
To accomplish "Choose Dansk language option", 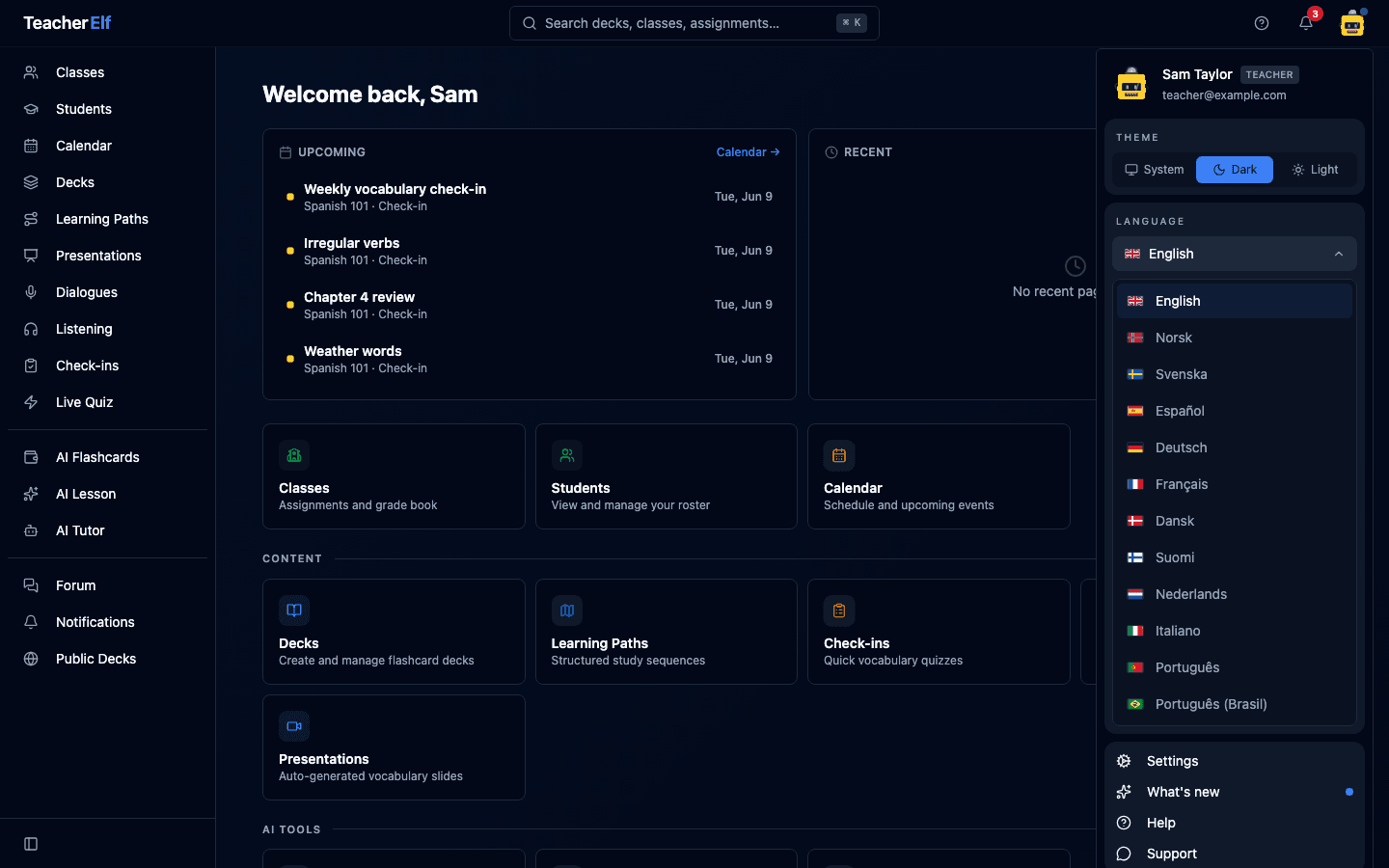I will (x=1235, y=521).
